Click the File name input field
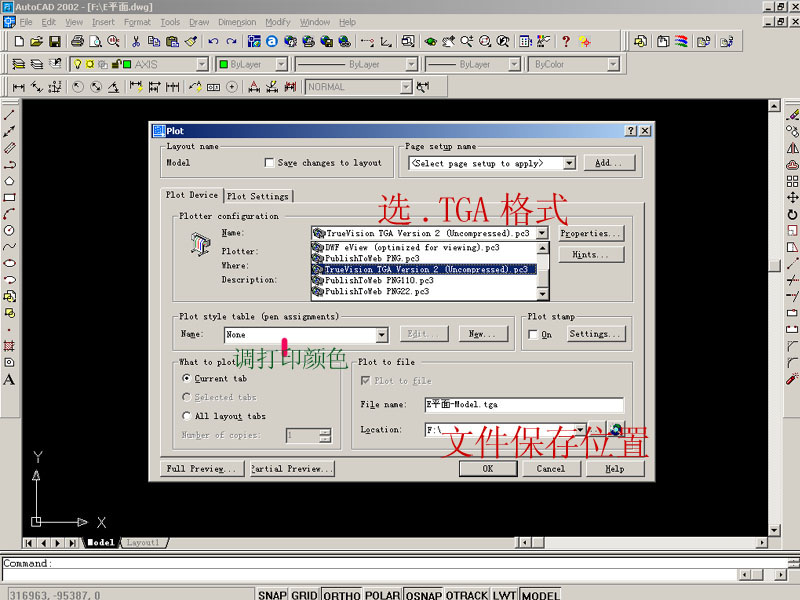 pyautogui.click(x=524, y=405)
